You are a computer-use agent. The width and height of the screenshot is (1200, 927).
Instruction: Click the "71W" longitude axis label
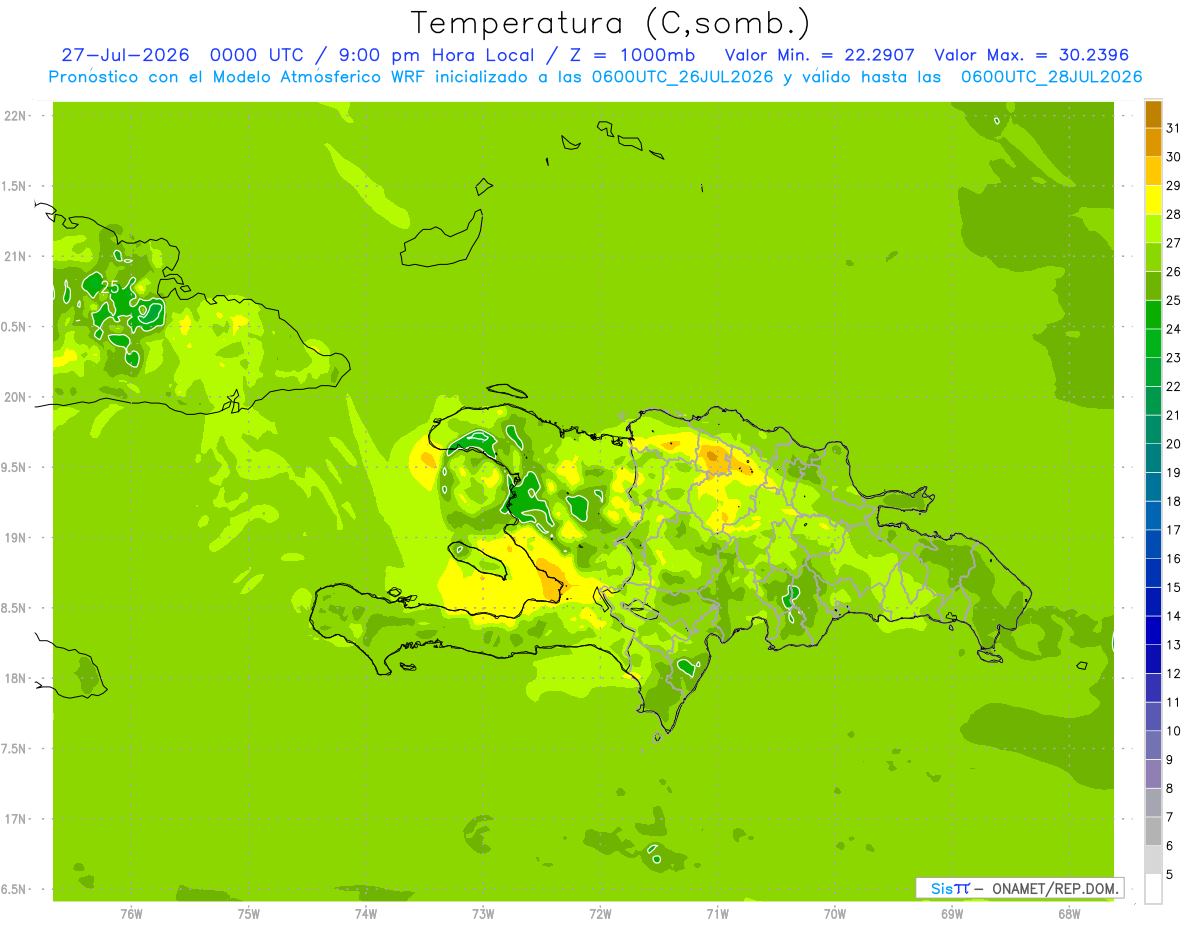point(717,914)
